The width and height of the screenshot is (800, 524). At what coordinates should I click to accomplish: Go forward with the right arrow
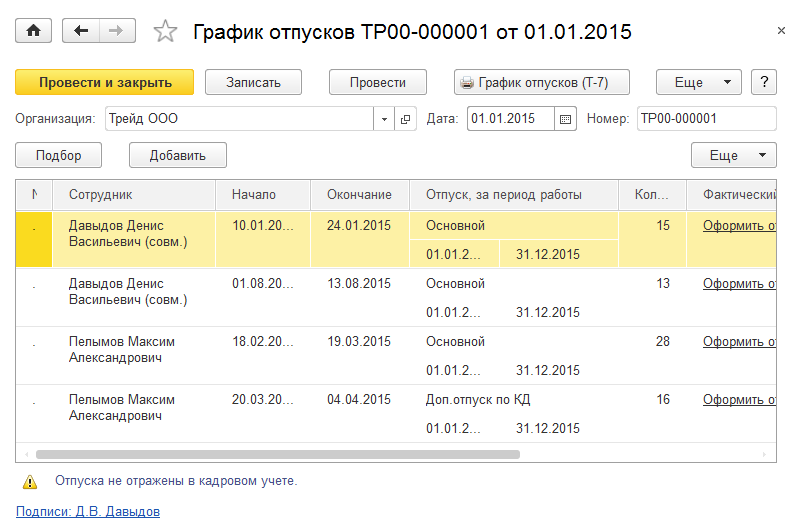coord(117,31)
